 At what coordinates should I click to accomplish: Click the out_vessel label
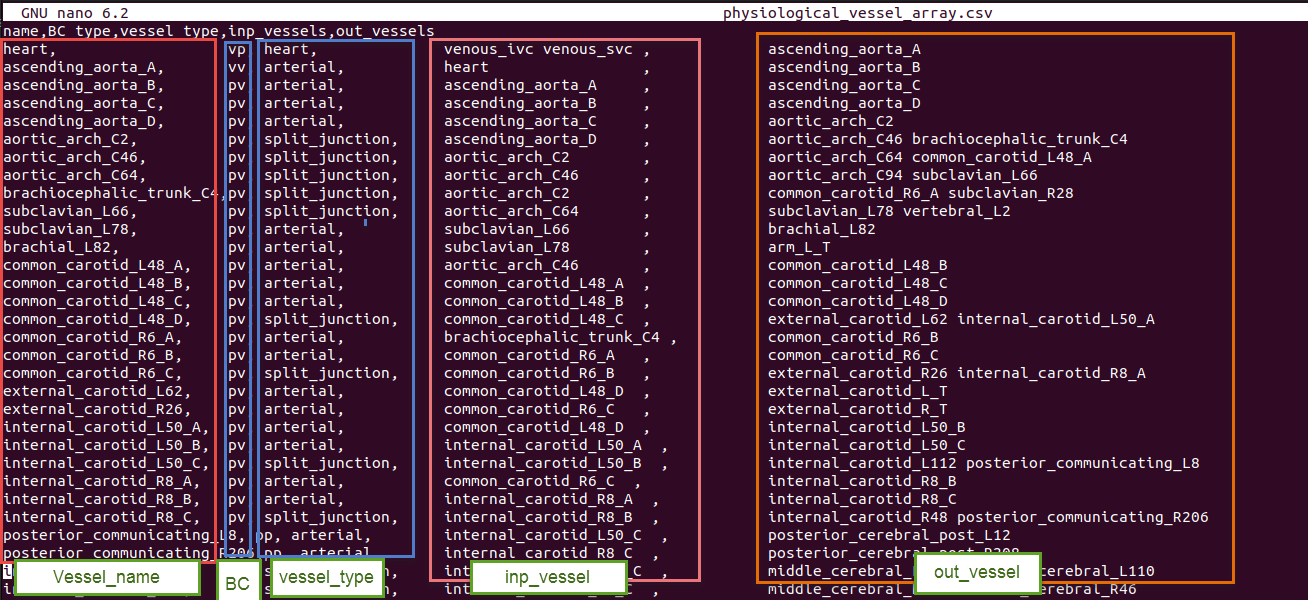(x=977, y=572)
